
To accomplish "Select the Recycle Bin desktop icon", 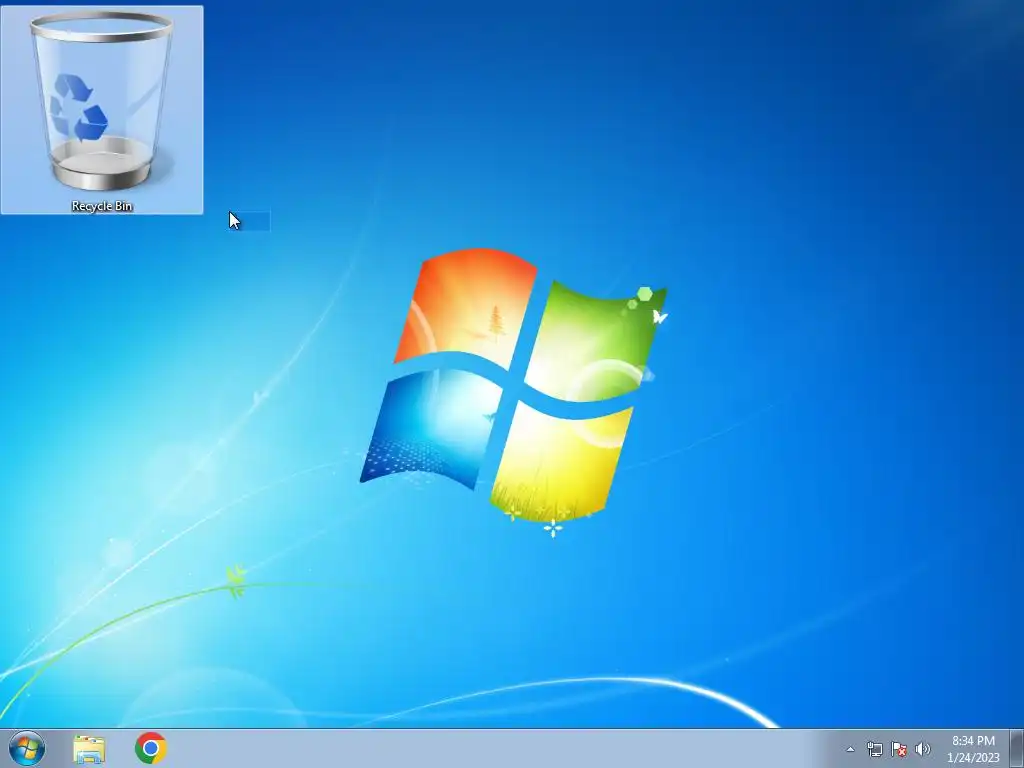I will tap(102, 110).
